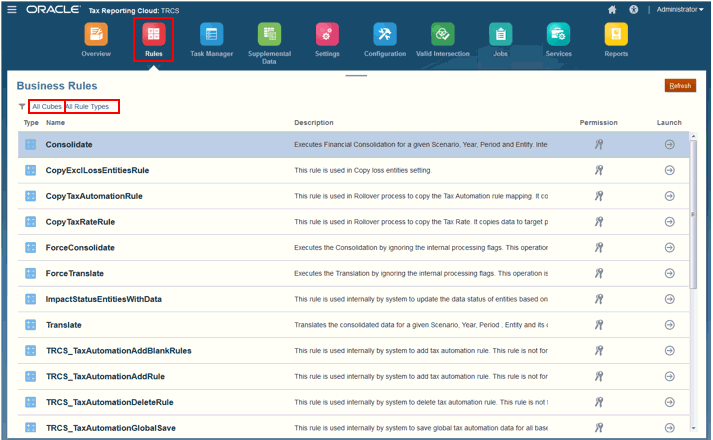
Task: Open the Reports icon
Action: pos(616,34)
